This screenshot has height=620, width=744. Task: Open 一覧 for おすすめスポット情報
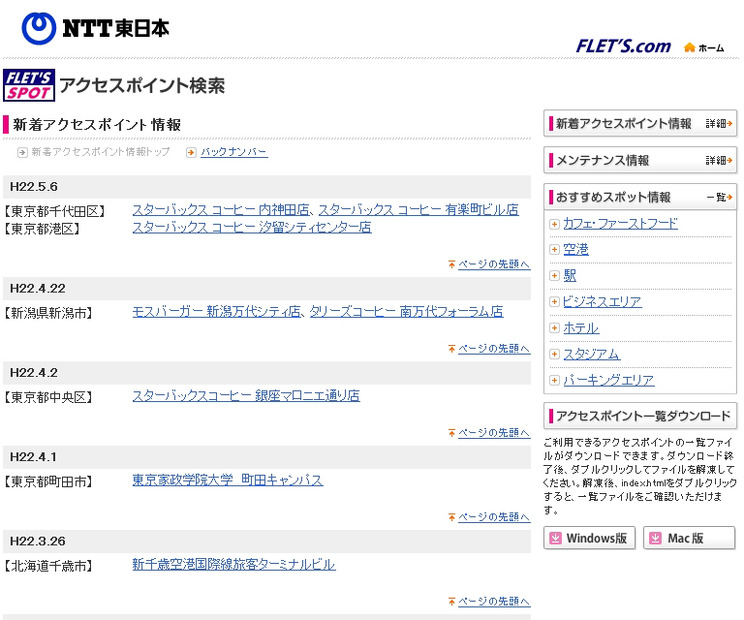coord(719,197)
